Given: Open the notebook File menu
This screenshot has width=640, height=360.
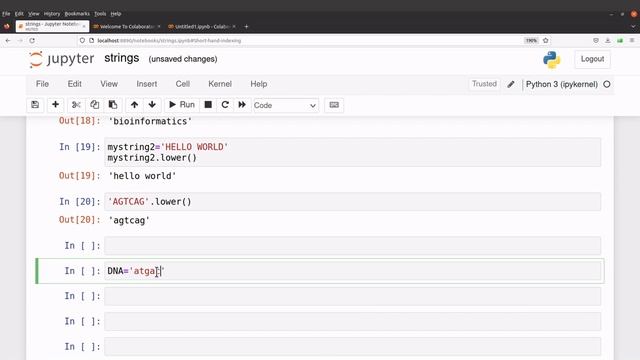Looking at the screenshot, I should point(42,84).
